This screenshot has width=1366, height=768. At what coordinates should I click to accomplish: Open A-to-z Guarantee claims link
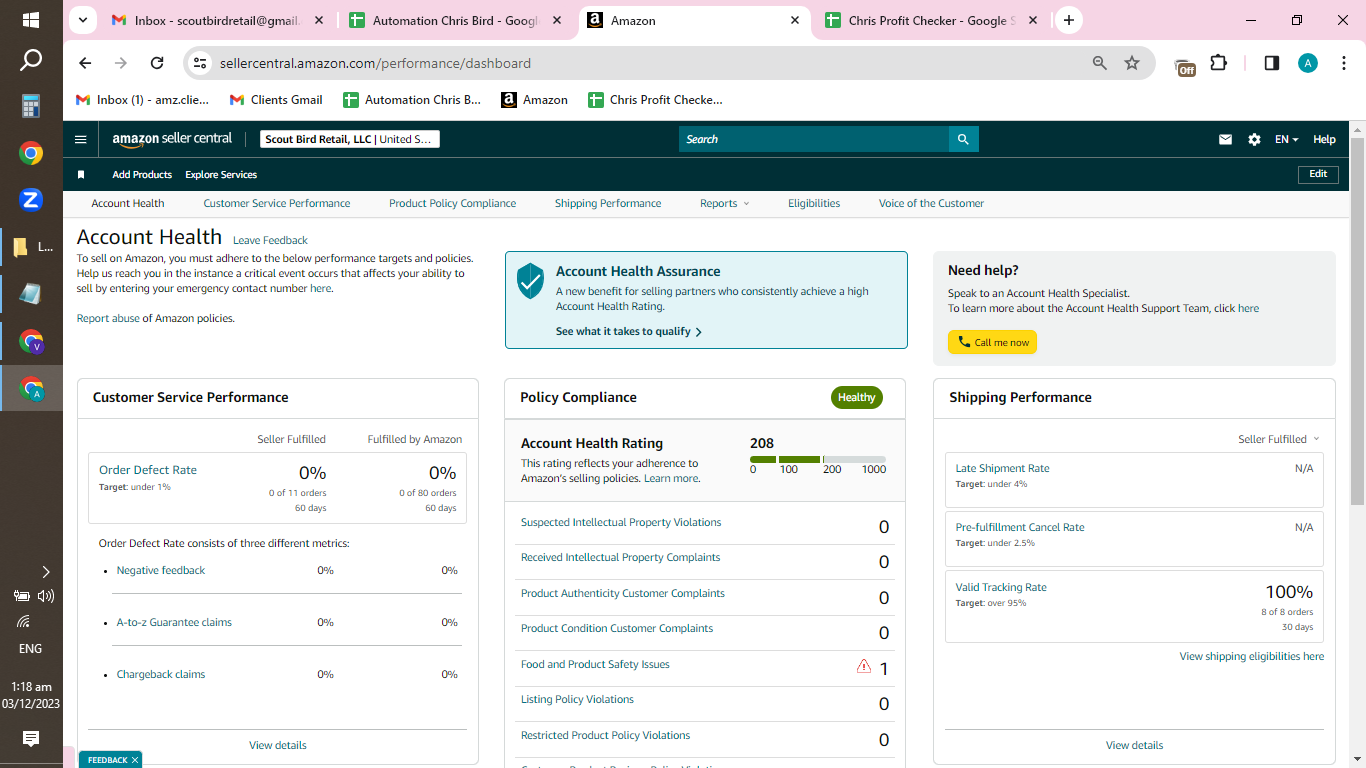(x=174, y=622)
